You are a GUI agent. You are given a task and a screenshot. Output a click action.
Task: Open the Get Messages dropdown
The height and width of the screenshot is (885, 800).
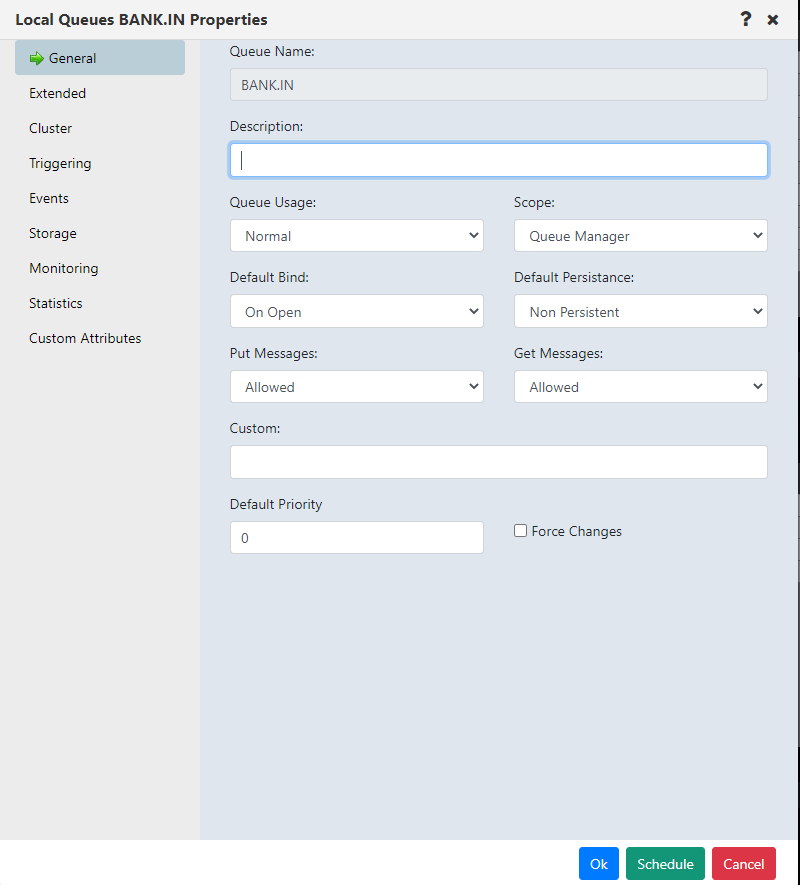click(641, 387)
